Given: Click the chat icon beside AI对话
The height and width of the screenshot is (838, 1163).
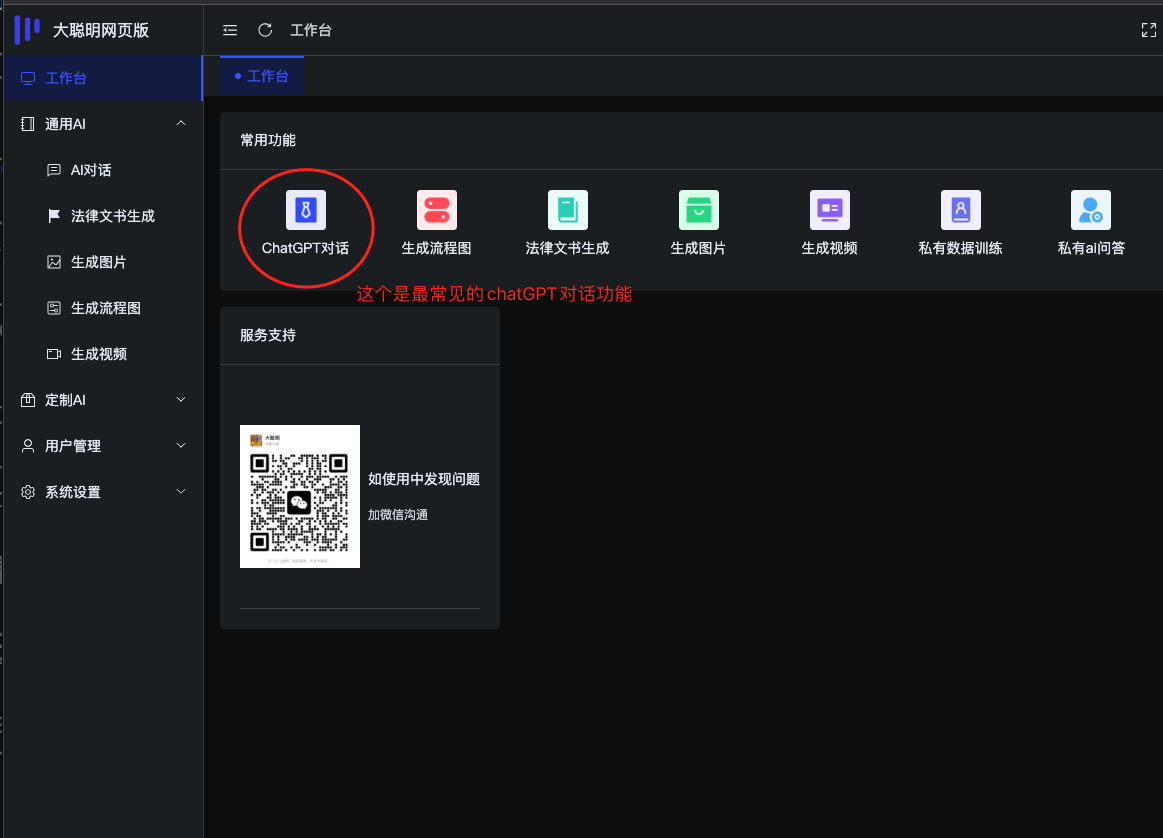Looking at the screenshot, I should coord(54,170).
